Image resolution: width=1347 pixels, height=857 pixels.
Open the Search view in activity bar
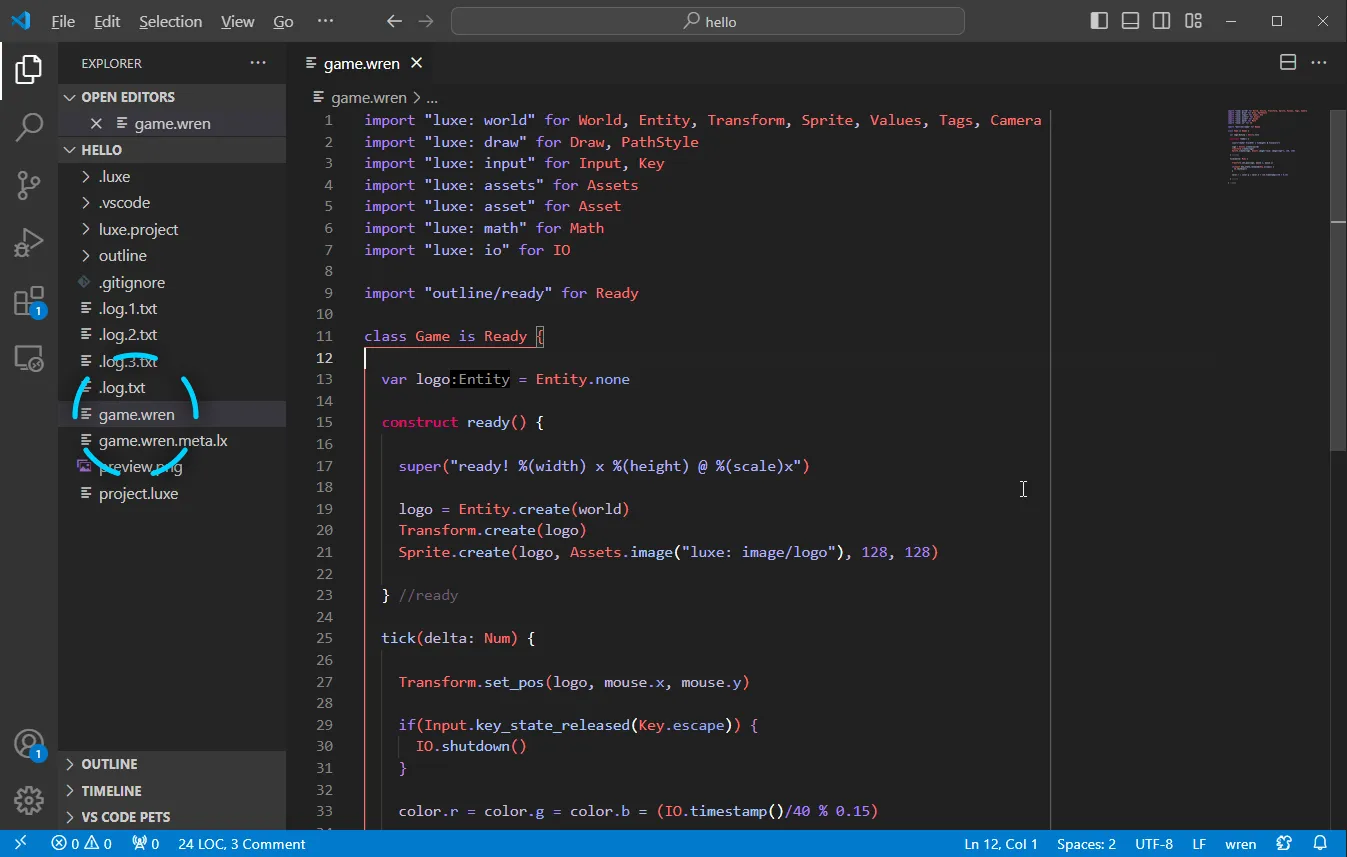29,127
